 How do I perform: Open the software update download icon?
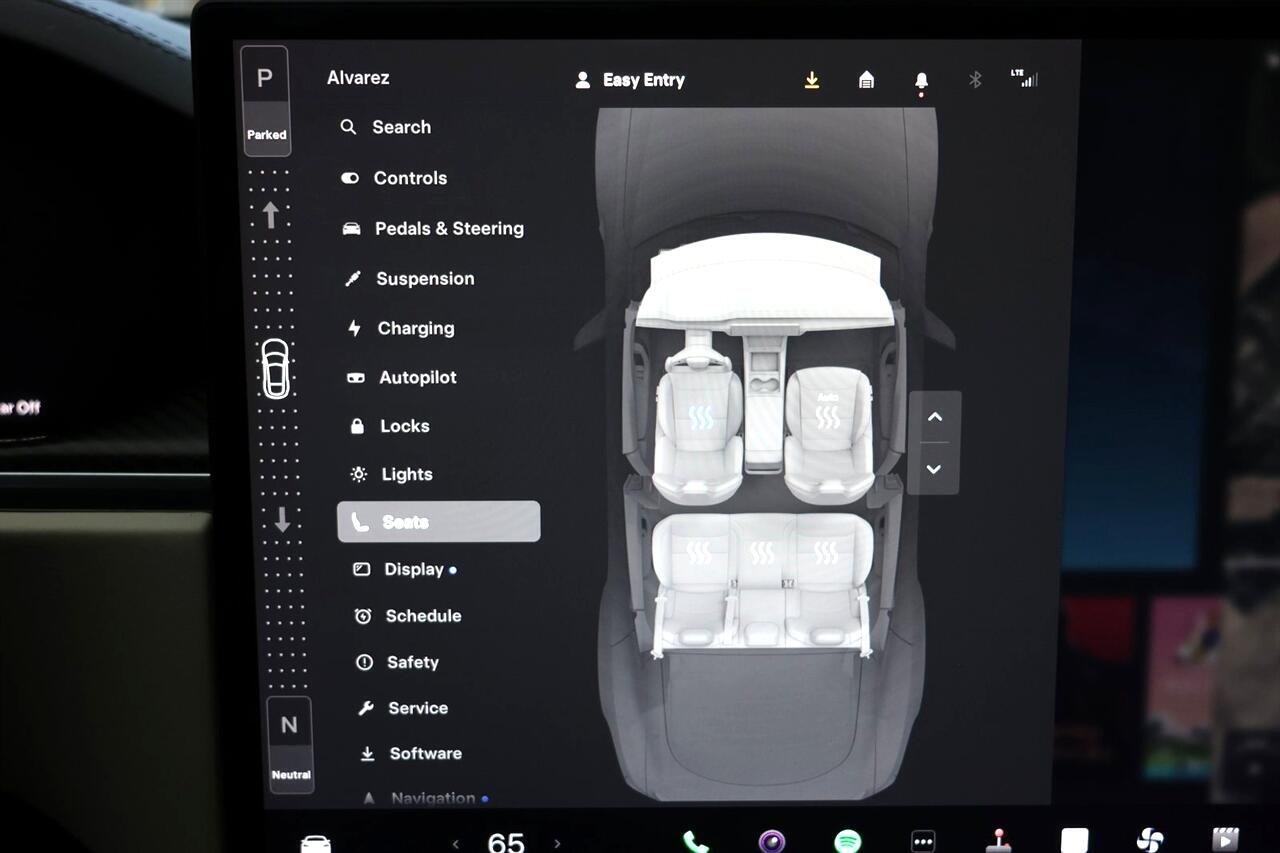click(x=812, y=80)
